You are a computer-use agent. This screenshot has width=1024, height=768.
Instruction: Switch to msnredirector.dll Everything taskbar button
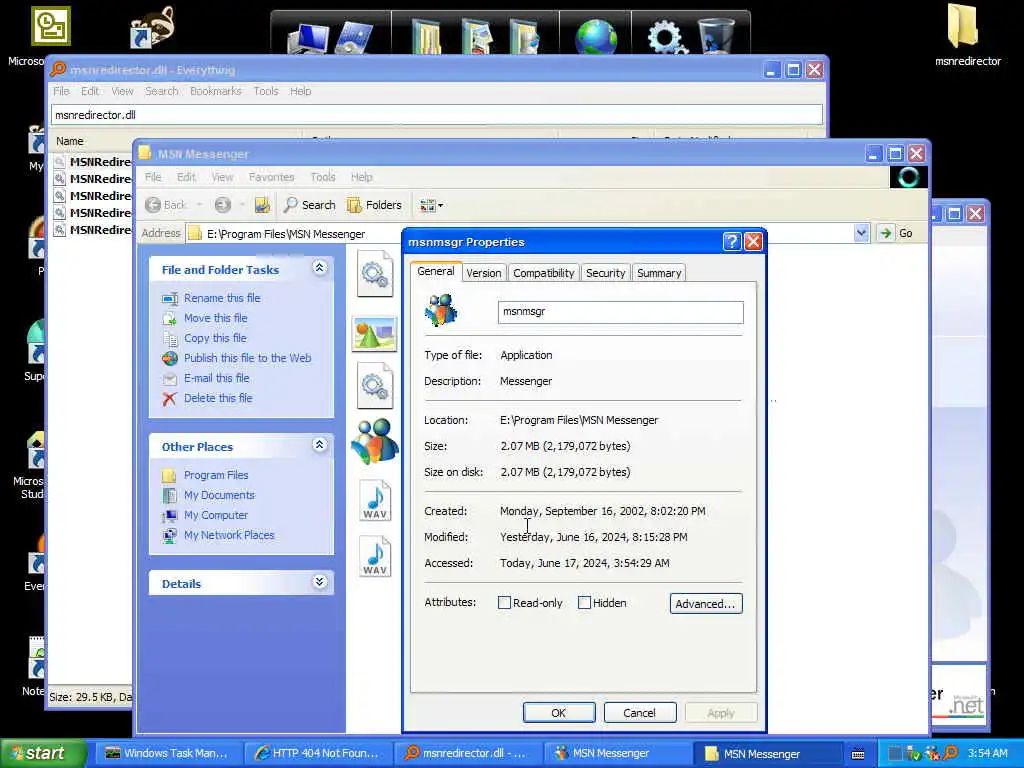click(x=466, y=754)
